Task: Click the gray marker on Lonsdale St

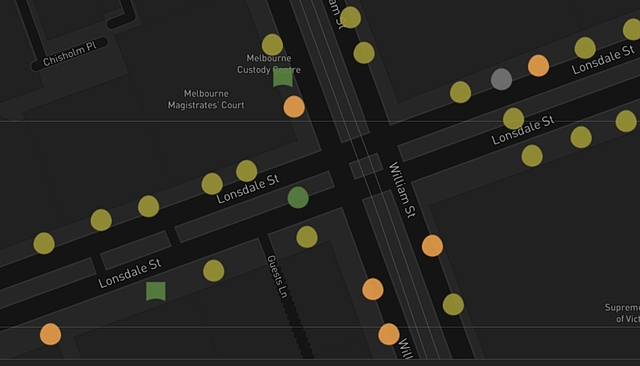Action: click(x=501, y=79)
